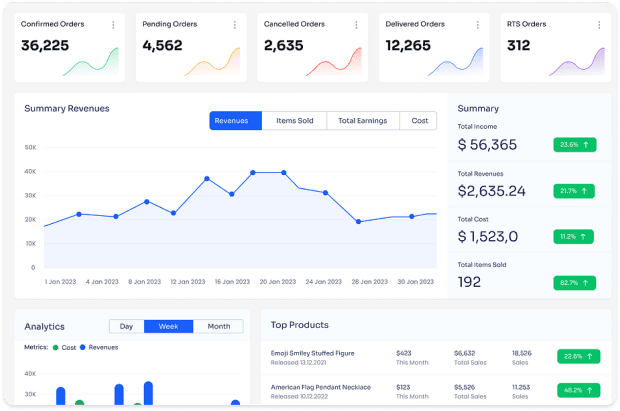Select the Revenues tab in Summary Revenues
The height and width of the screenshot is (411, 620).
(x=236, y=121)
